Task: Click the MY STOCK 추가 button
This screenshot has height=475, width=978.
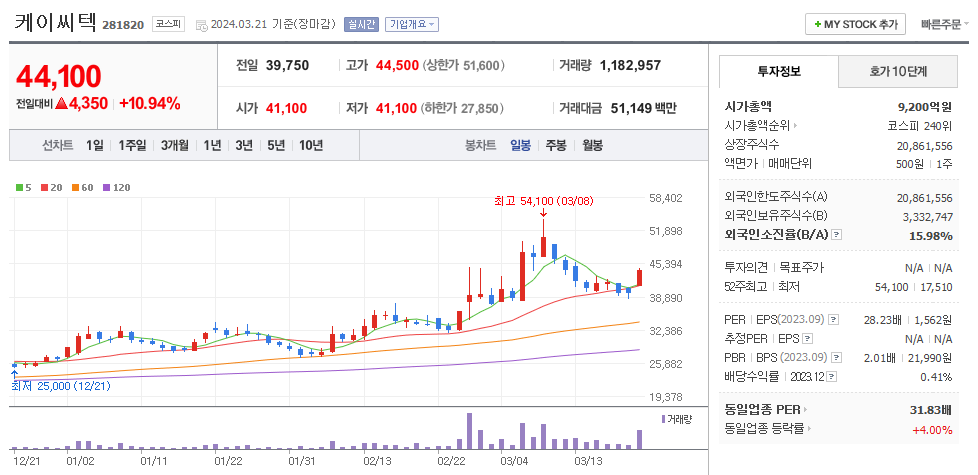Action: point(855,24)
